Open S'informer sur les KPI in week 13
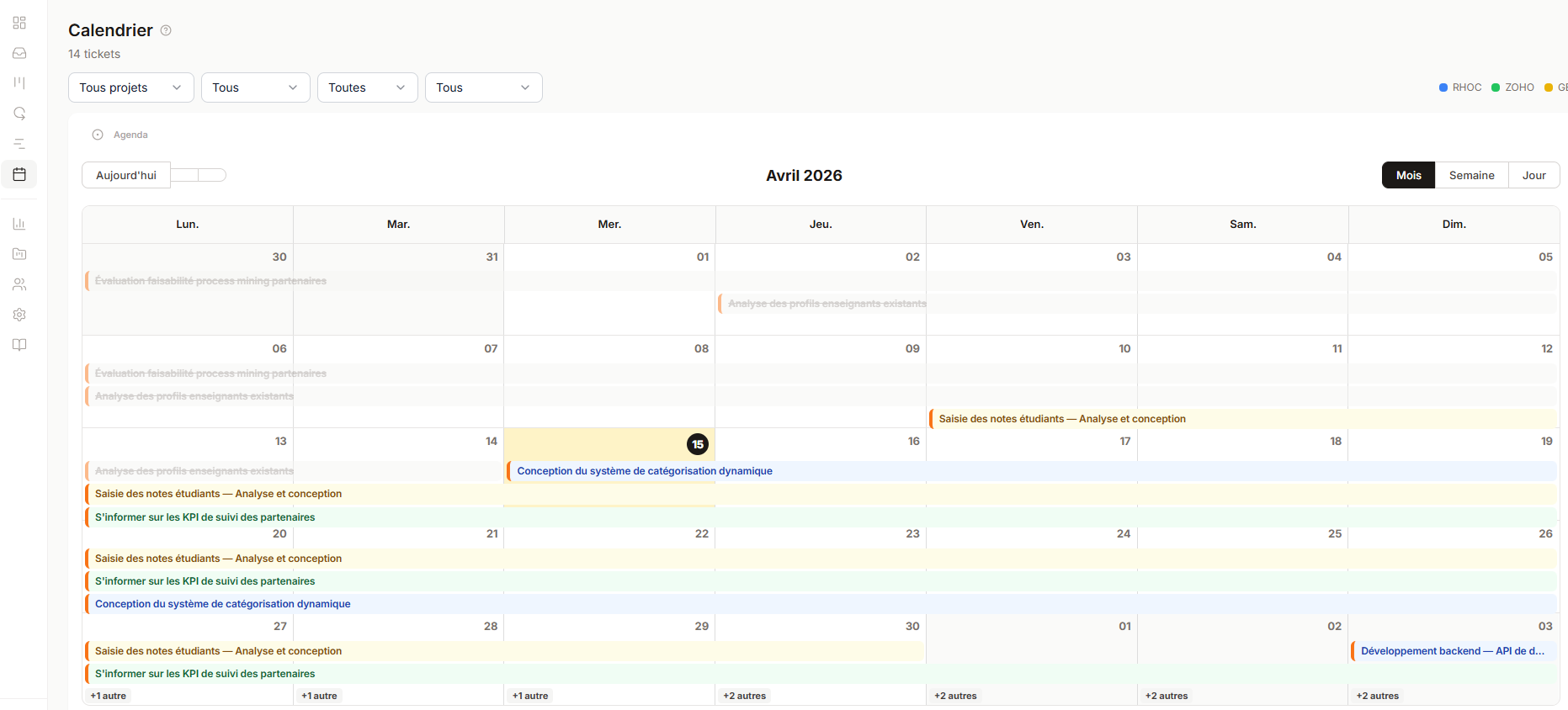The height and width of the screenshot is (710, 1568). click(821, 517)
